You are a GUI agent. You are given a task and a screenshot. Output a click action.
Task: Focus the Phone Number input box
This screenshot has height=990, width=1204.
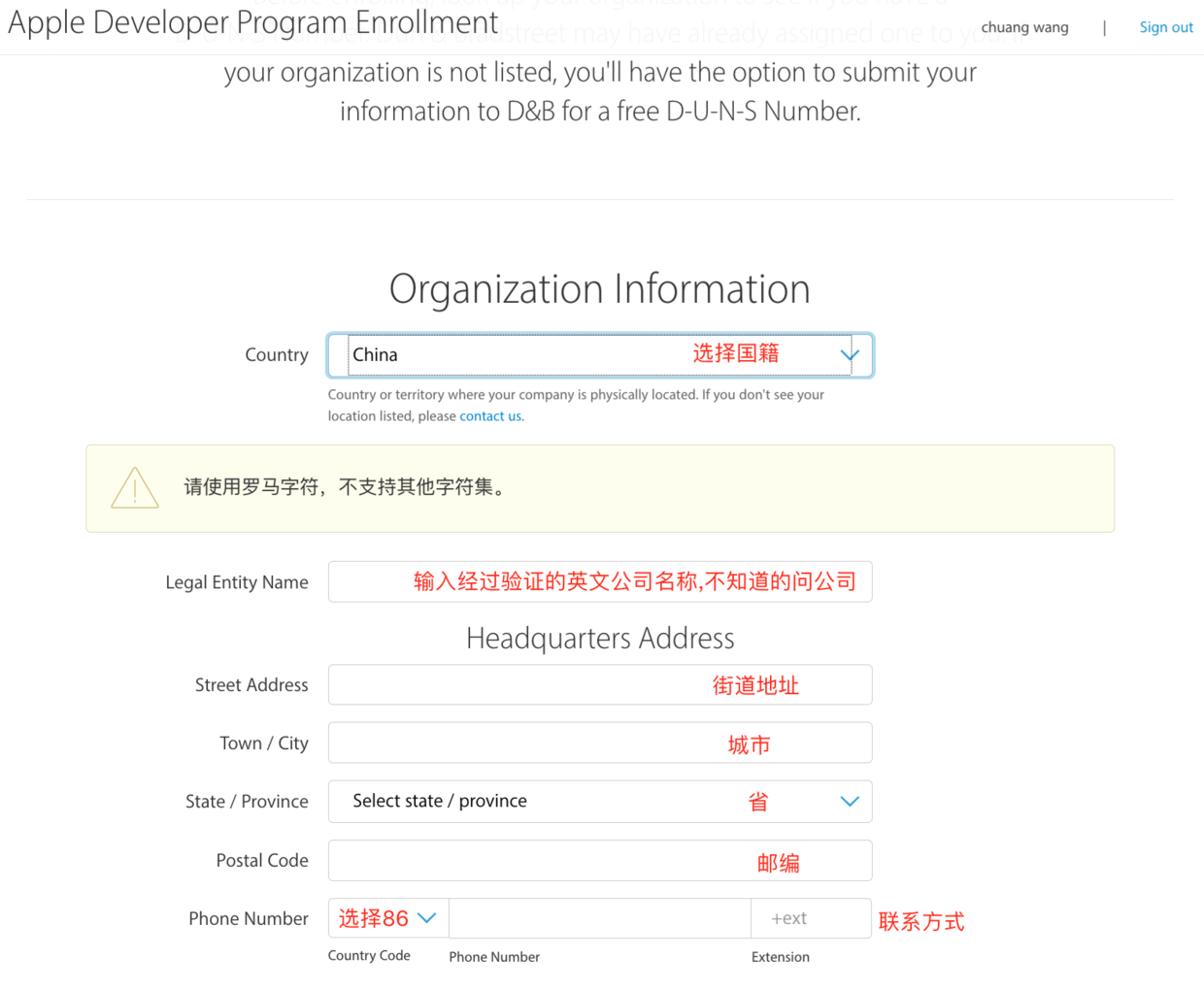pos(600,918)
